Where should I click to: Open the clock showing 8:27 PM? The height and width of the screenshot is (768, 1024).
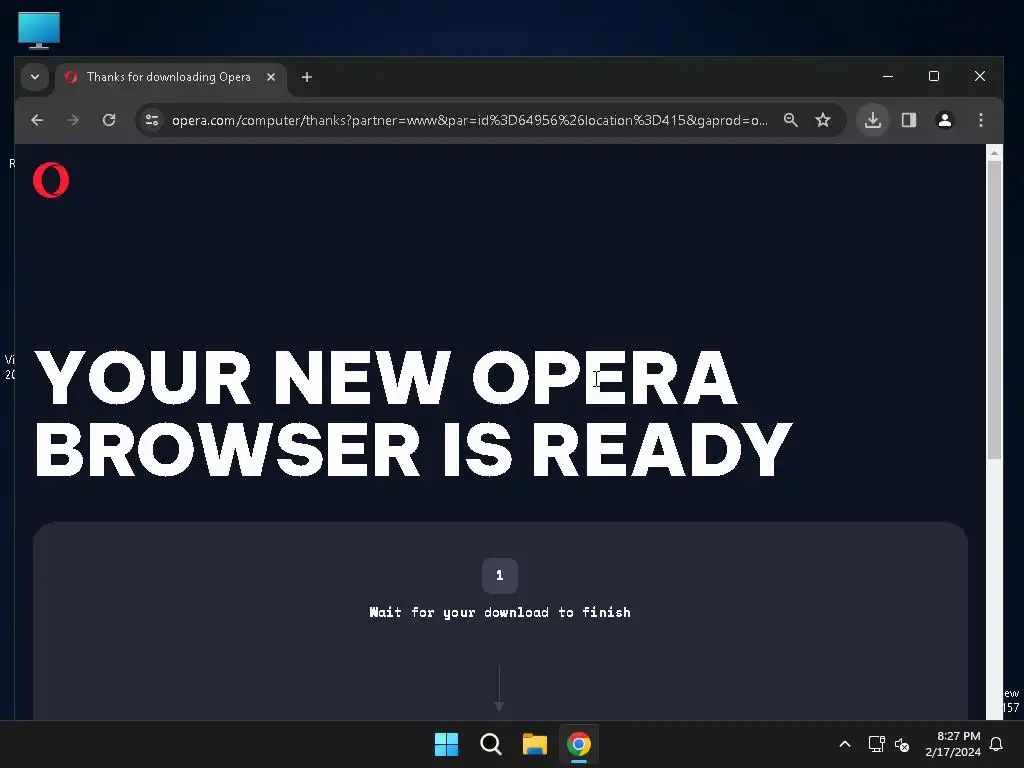953,744
